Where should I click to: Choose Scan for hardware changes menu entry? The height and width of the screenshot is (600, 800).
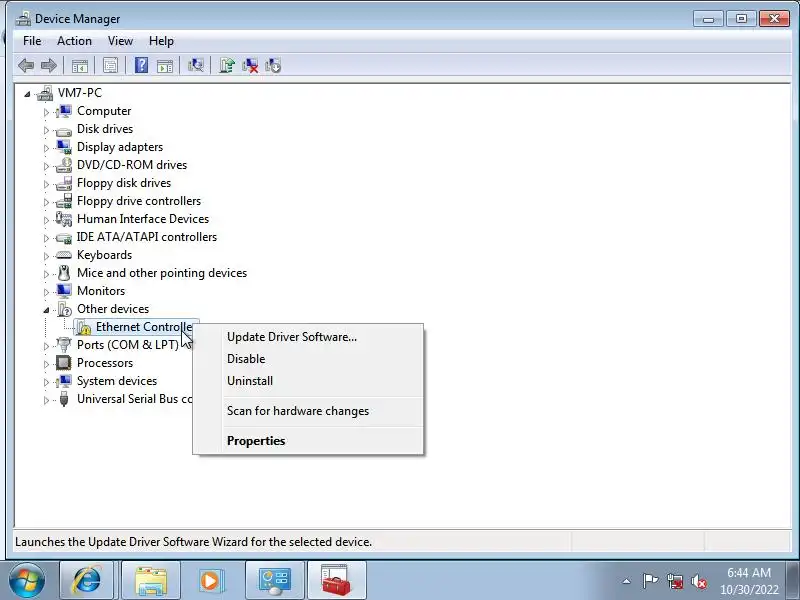(x=308, y=411)
